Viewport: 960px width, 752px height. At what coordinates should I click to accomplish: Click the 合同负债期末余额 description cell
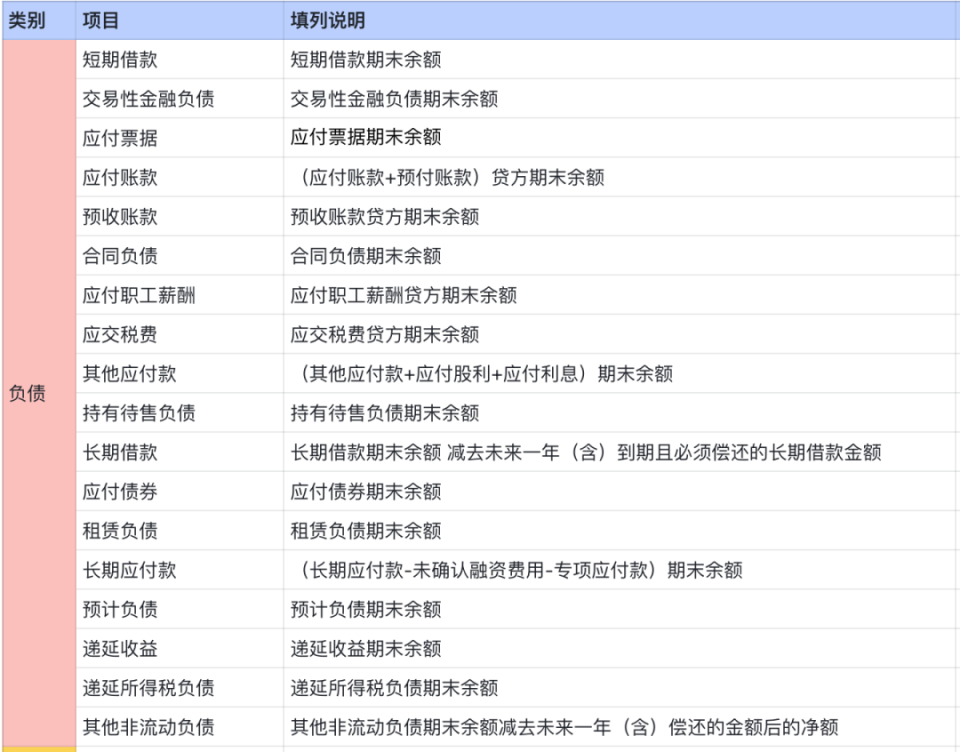(621, 255)
